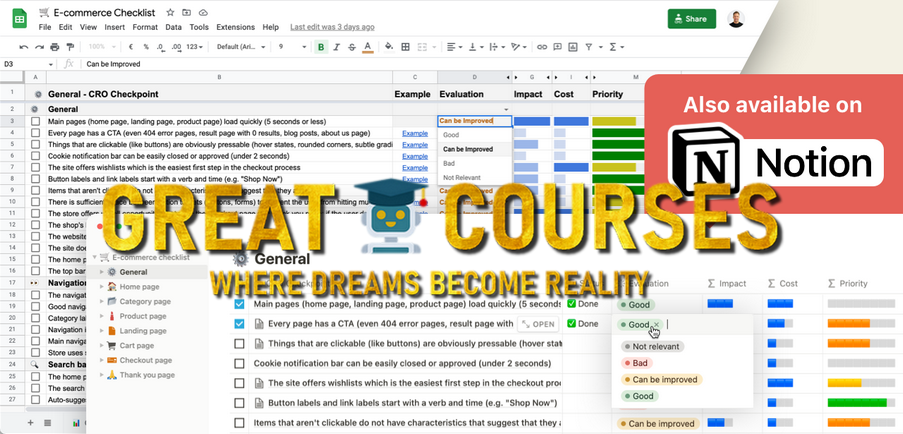The height and width of the screenshot is (434, 903).
Task: Check Notion box for Cookie notification bar
Action: click(239, 363)
